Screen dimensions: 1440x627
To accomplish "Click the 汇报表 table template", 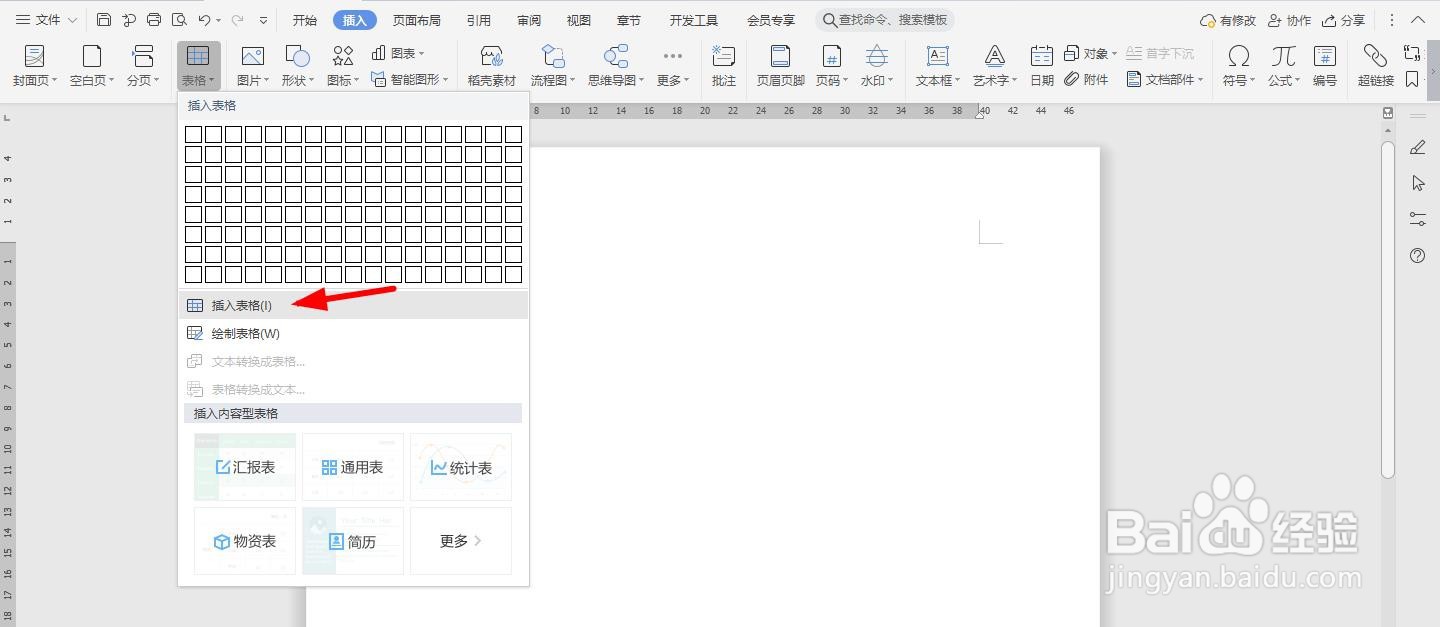I will tap(244, 466).
